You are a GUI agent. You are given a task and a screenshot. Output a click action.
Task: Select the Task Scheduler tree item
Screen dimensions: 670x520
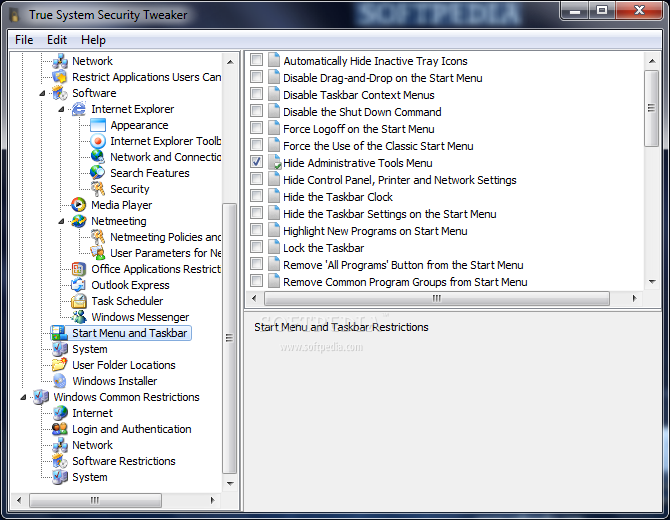[x=127, y=301]
